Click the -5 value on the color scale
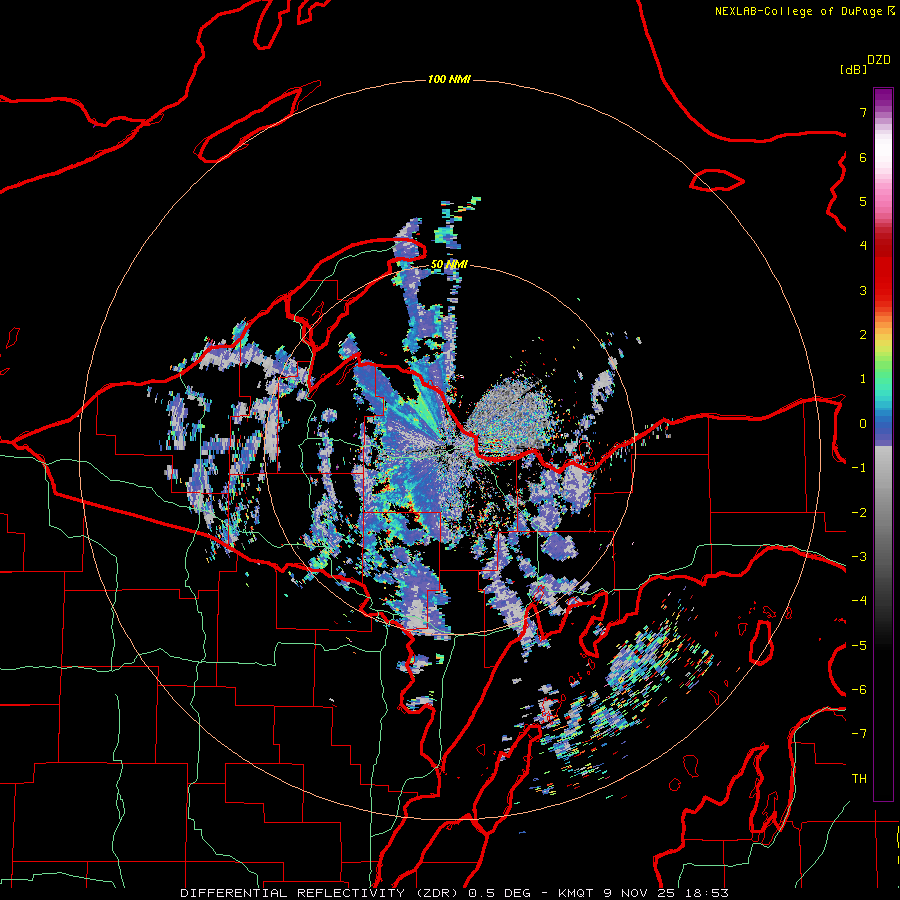The image size is (900, 900). (x=859, y=646)
